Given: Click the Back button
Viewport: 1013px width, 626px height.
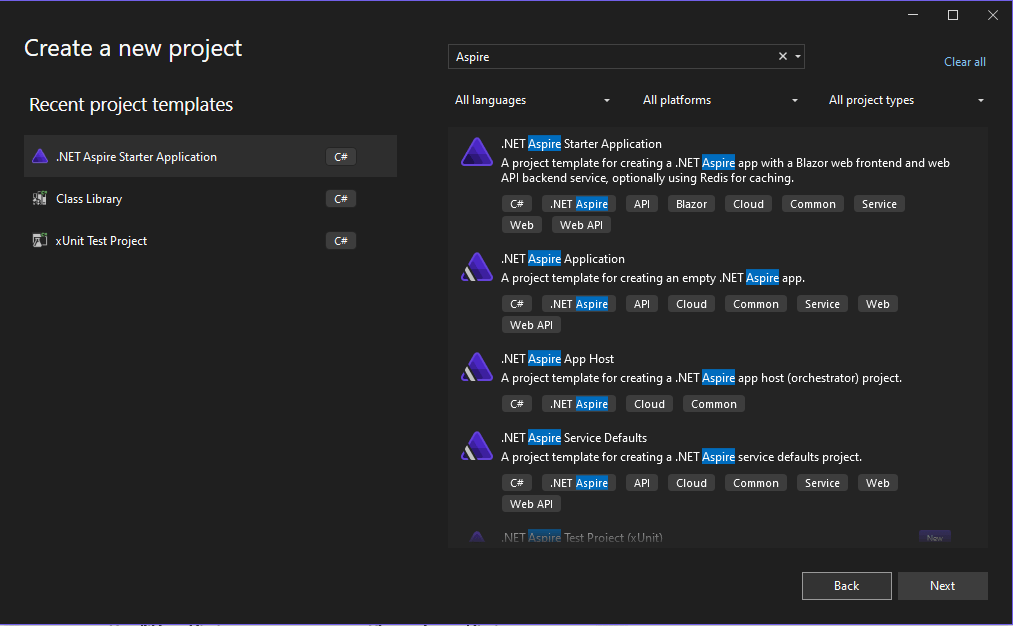Looking at the screenshot, I should (x=846, y=586).
